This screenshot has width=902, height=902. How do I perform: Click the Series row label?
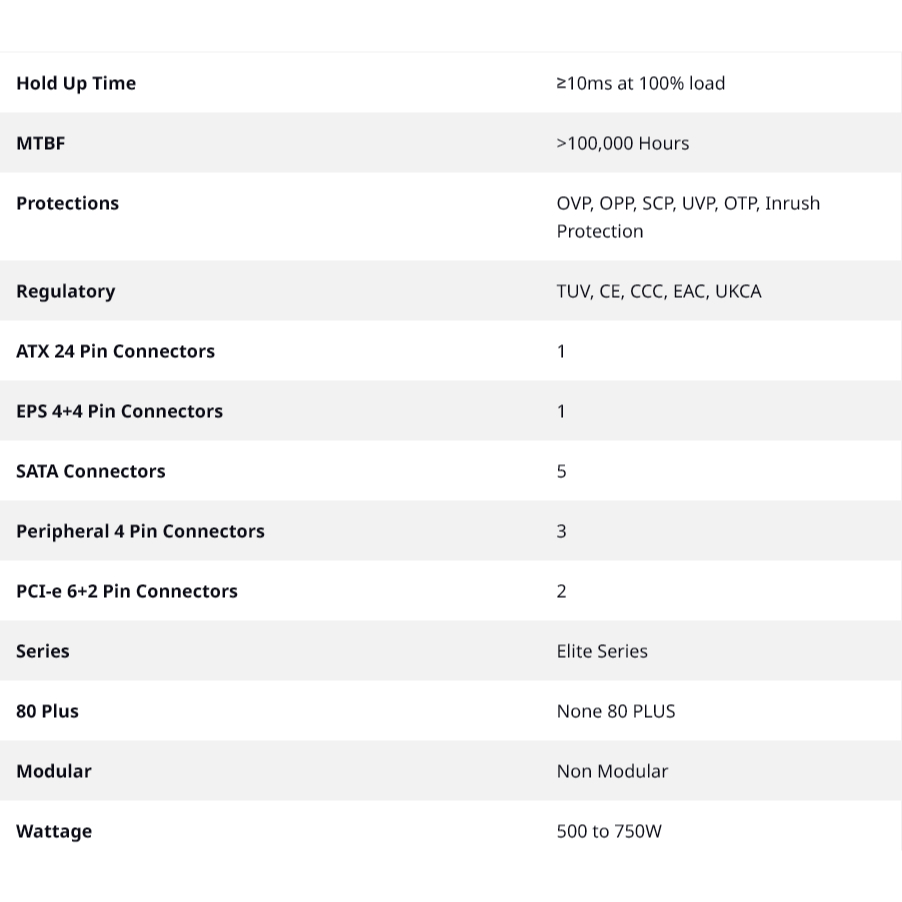click(43, 651)
